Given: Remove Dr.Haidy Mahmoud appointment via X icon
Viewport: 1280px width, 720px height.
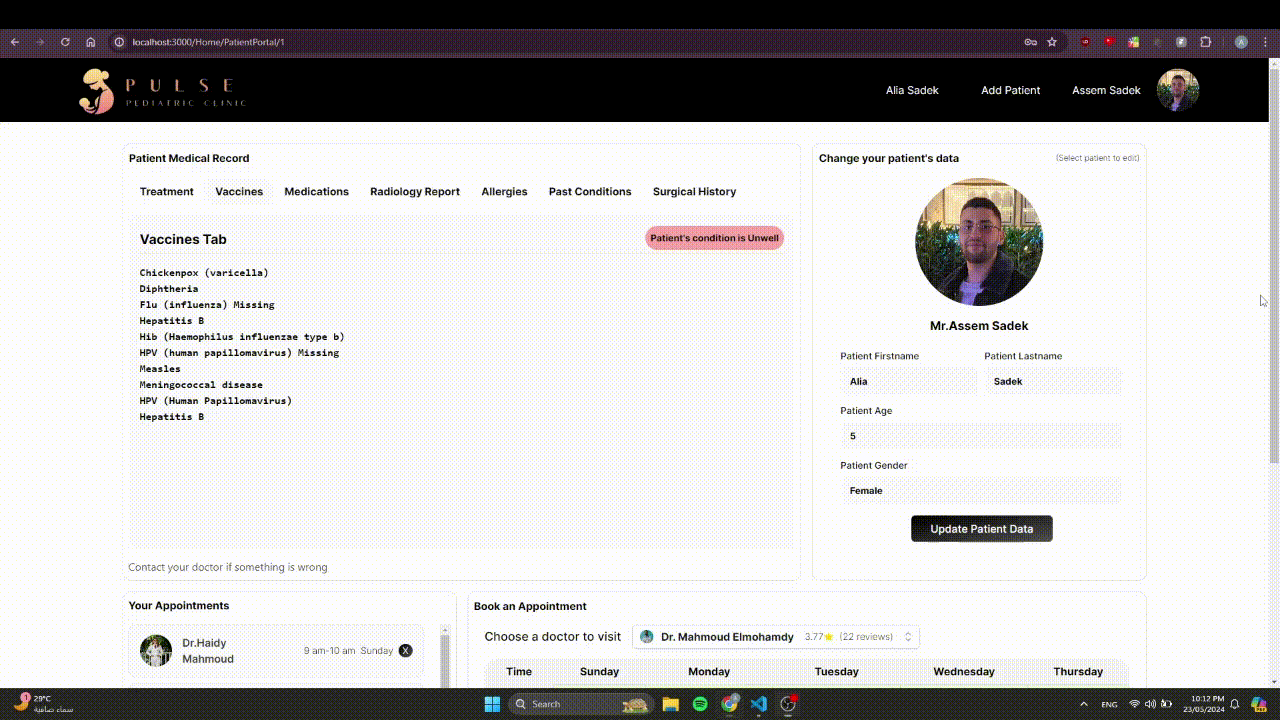Looking at the screenshot, I should point(405,650).
